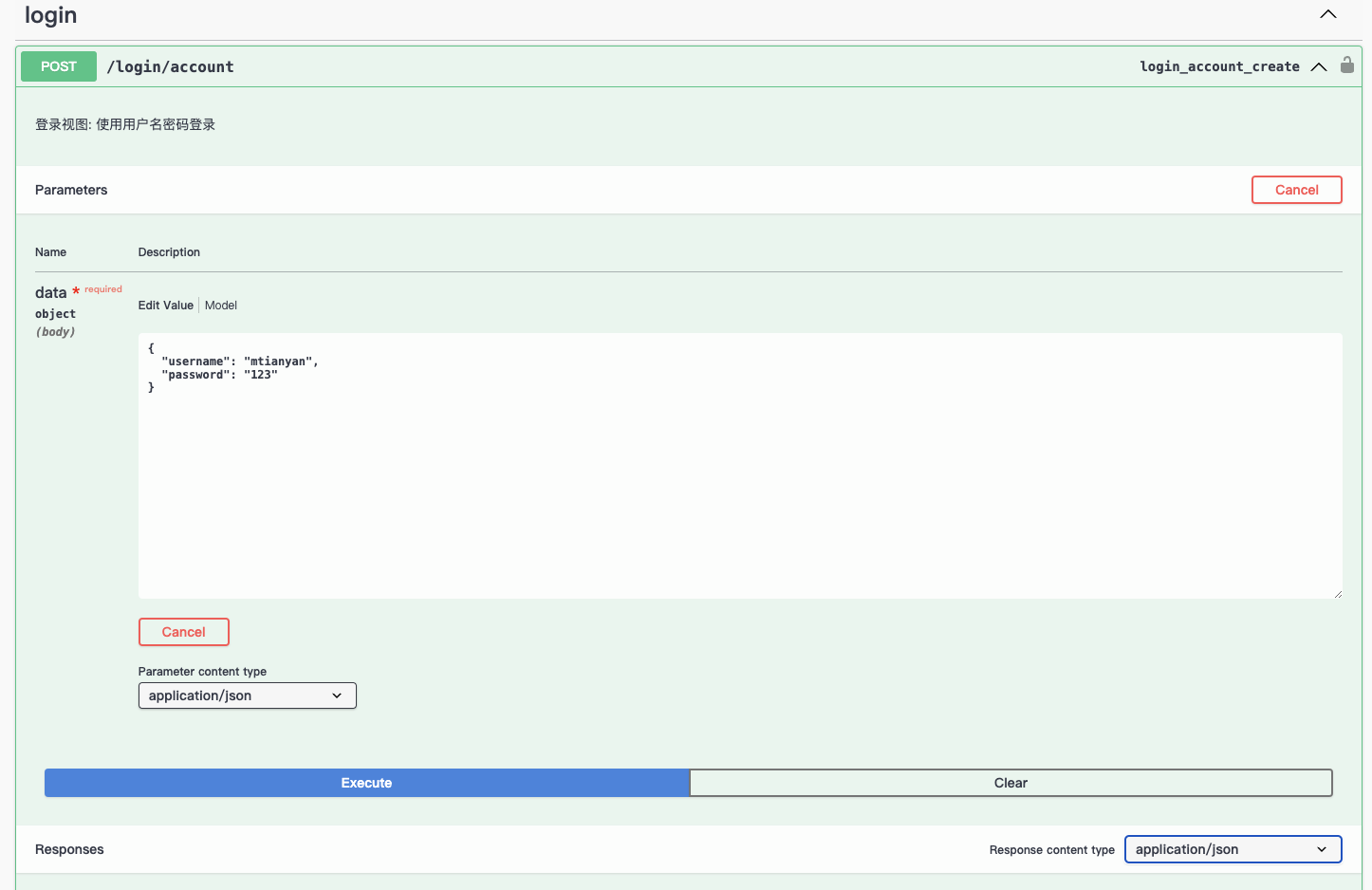Collapse the login_account_create operation chevron
1372x890 pixels.
tap(1319, 66)
